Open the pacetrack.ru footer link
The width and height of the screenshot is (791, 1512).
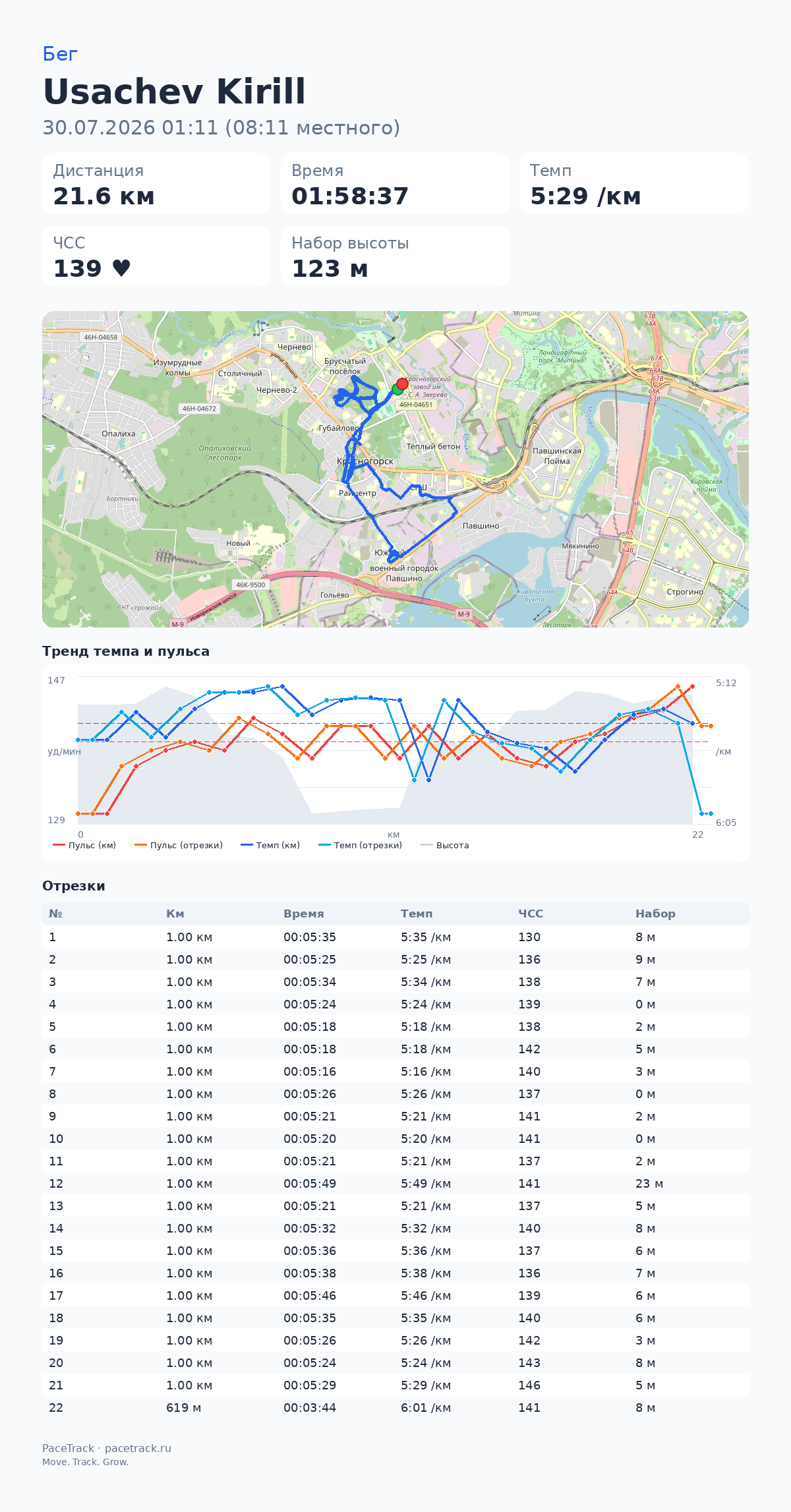click(138, 1448)
